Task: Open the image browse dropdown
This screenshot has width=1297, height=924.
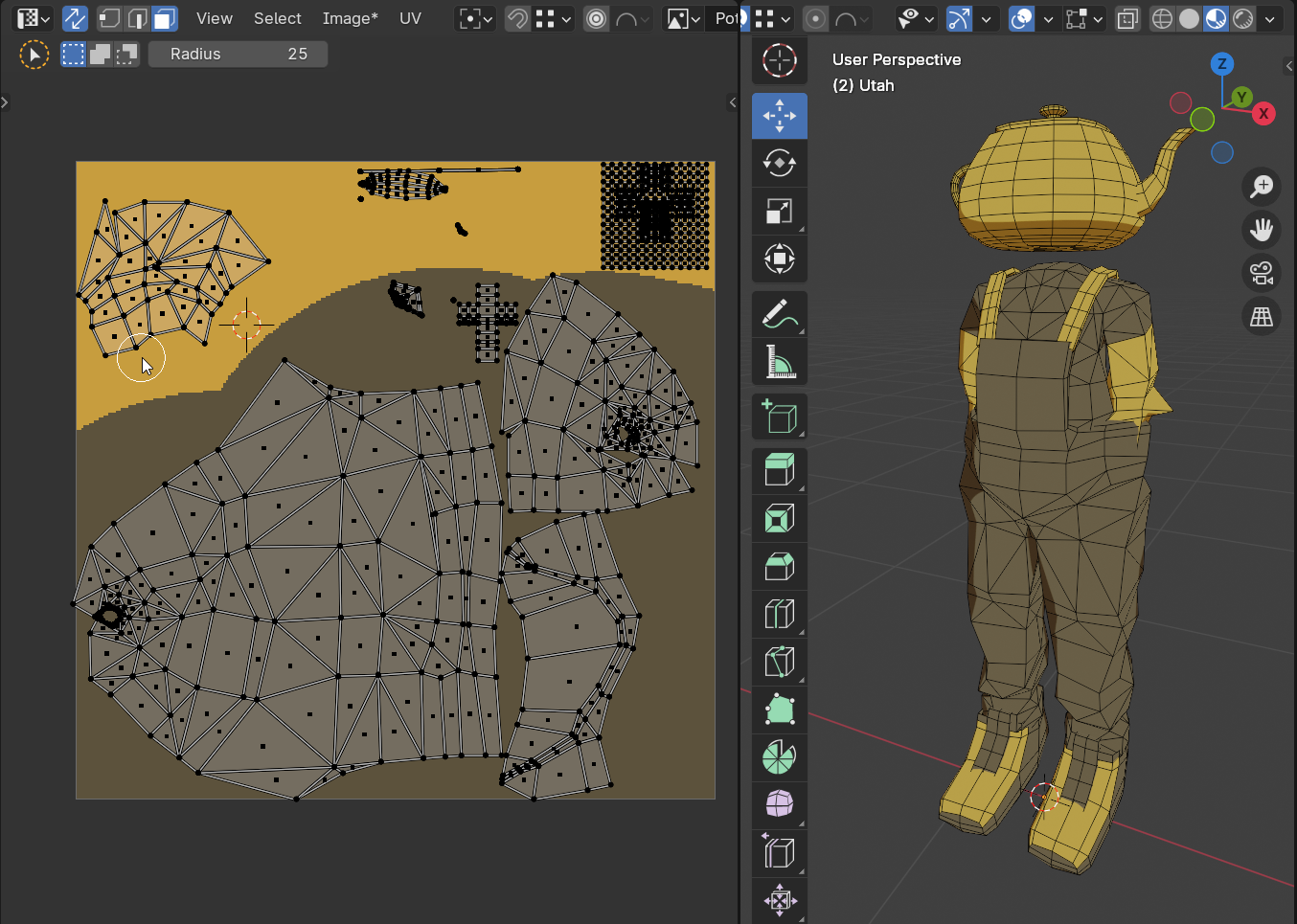Action: coord(683,18)
